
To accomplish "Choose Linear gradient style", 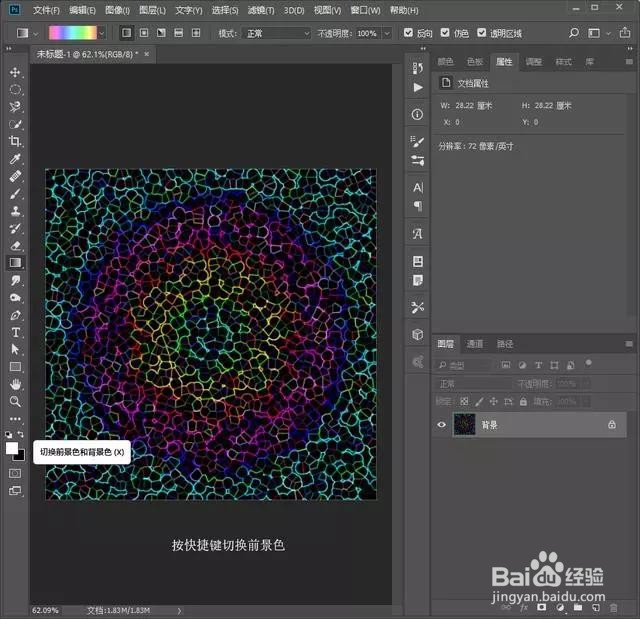I will click(127, 33).
